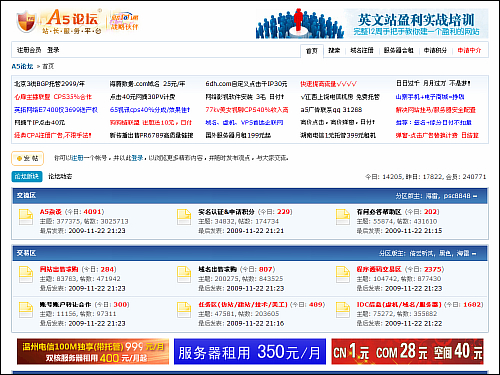Viewport: 500px width, 375px height.
Task: Collapse the 交易区 section with minus icon
Action: click(474, 254)
